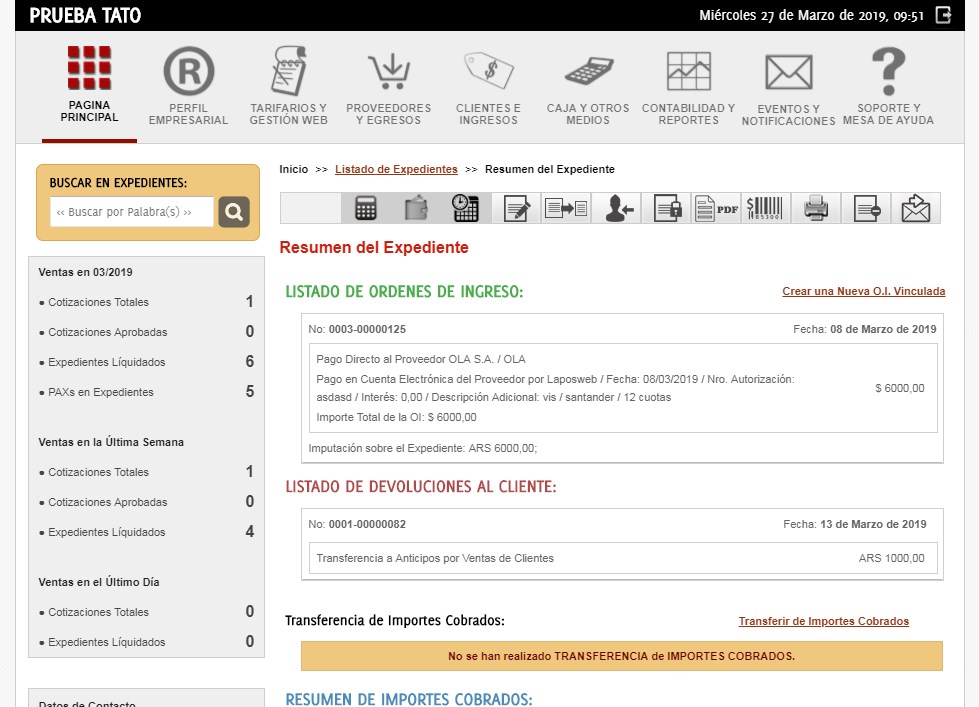The width and height of the screenshot is (979, 707).
Task: Click the edit document pencil icon
Action: [x=516, y=208]
